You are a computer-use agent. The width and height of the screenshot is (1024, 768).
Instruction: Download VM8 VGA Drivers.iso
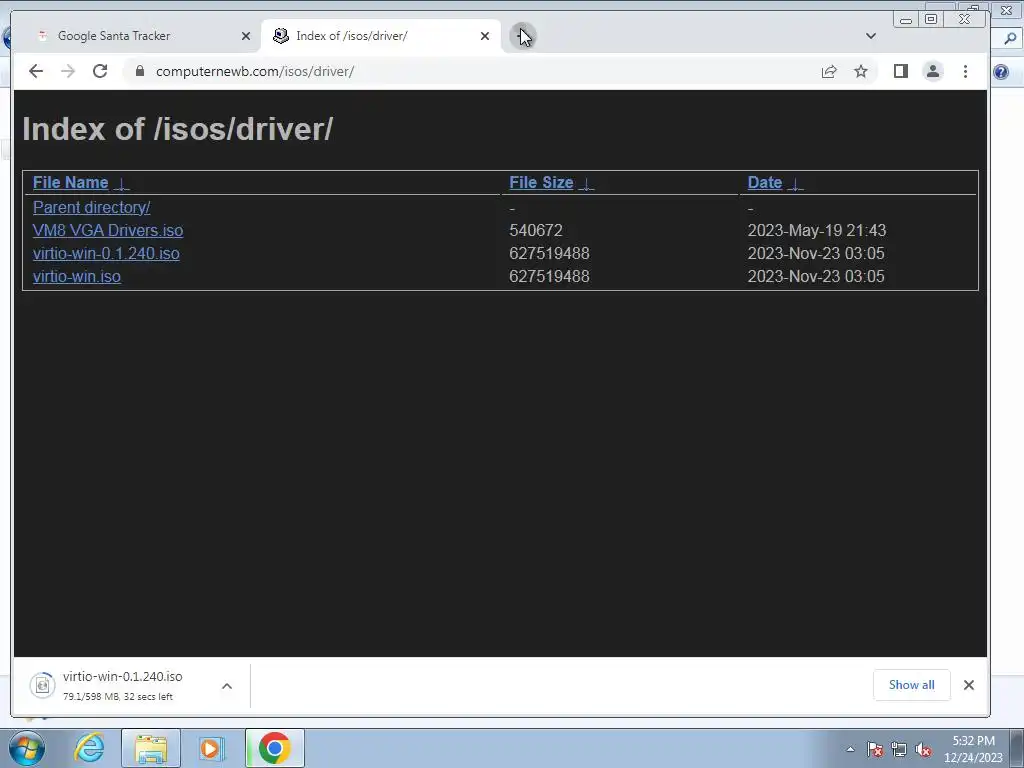click(x=108, y=230)
